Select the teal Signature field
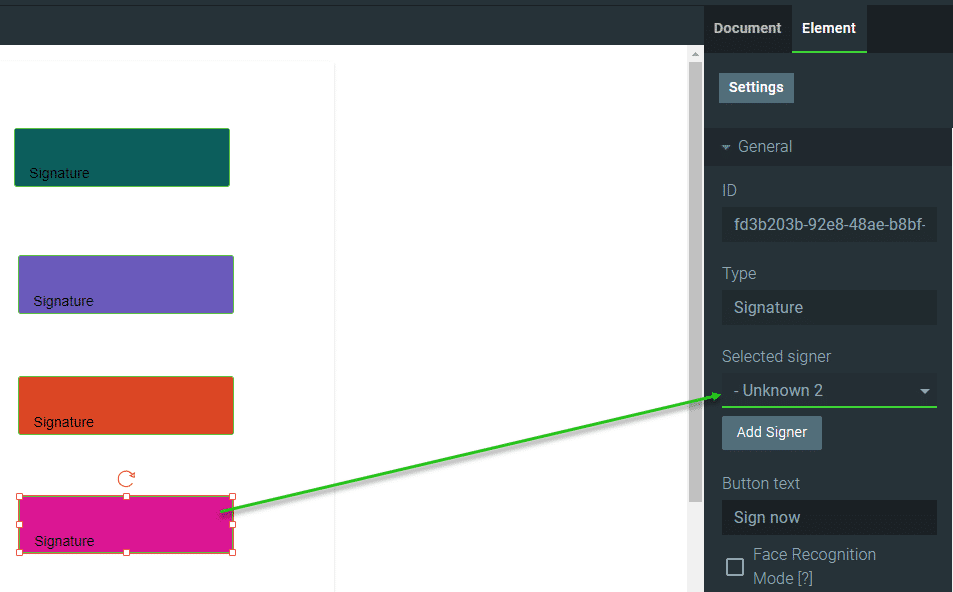This screenshot has width=953, height=592. pyautogui.click(x=122, y=157)
